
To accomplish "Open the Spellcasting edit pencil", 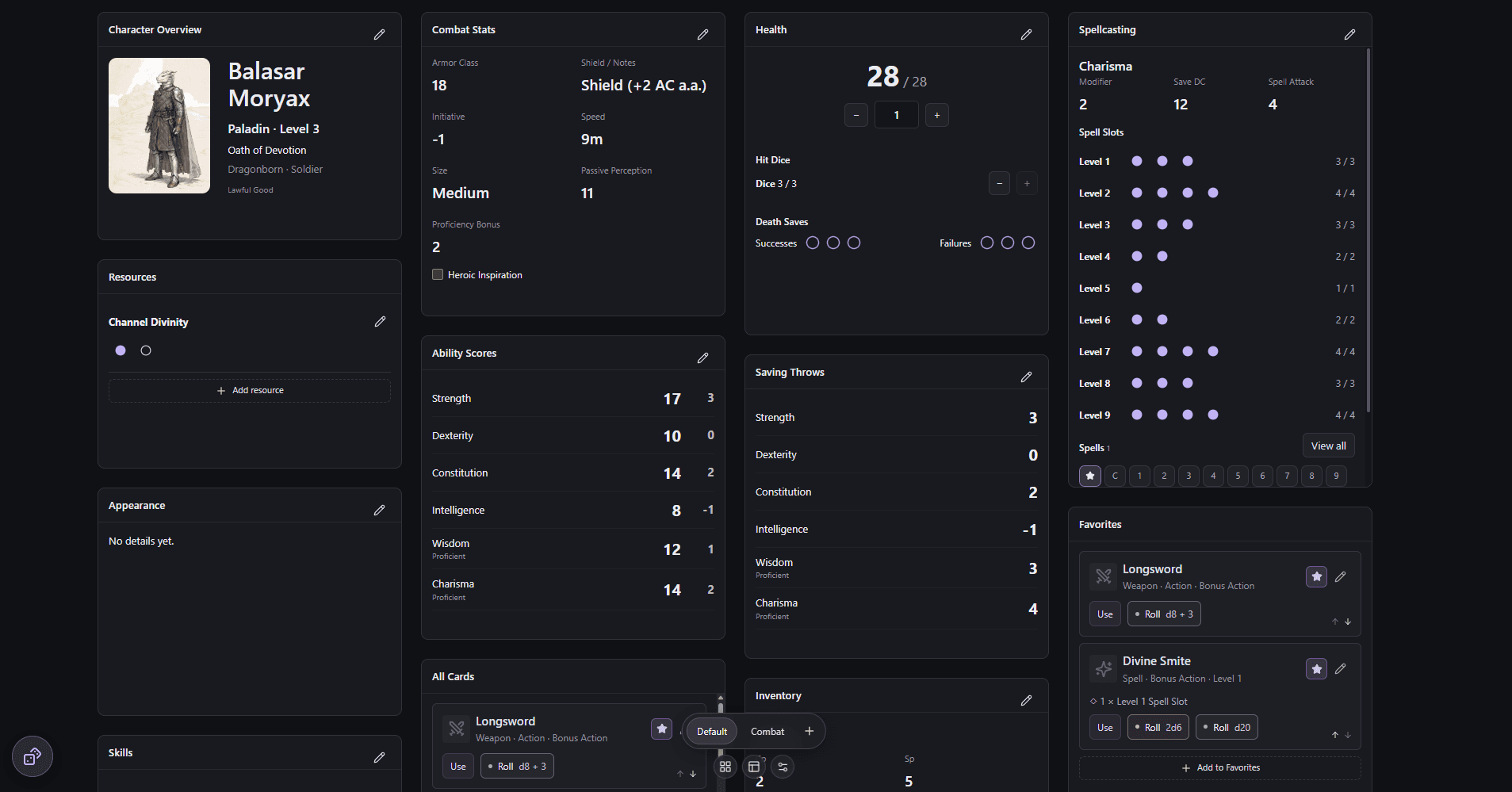I will tap(1350, 34).
